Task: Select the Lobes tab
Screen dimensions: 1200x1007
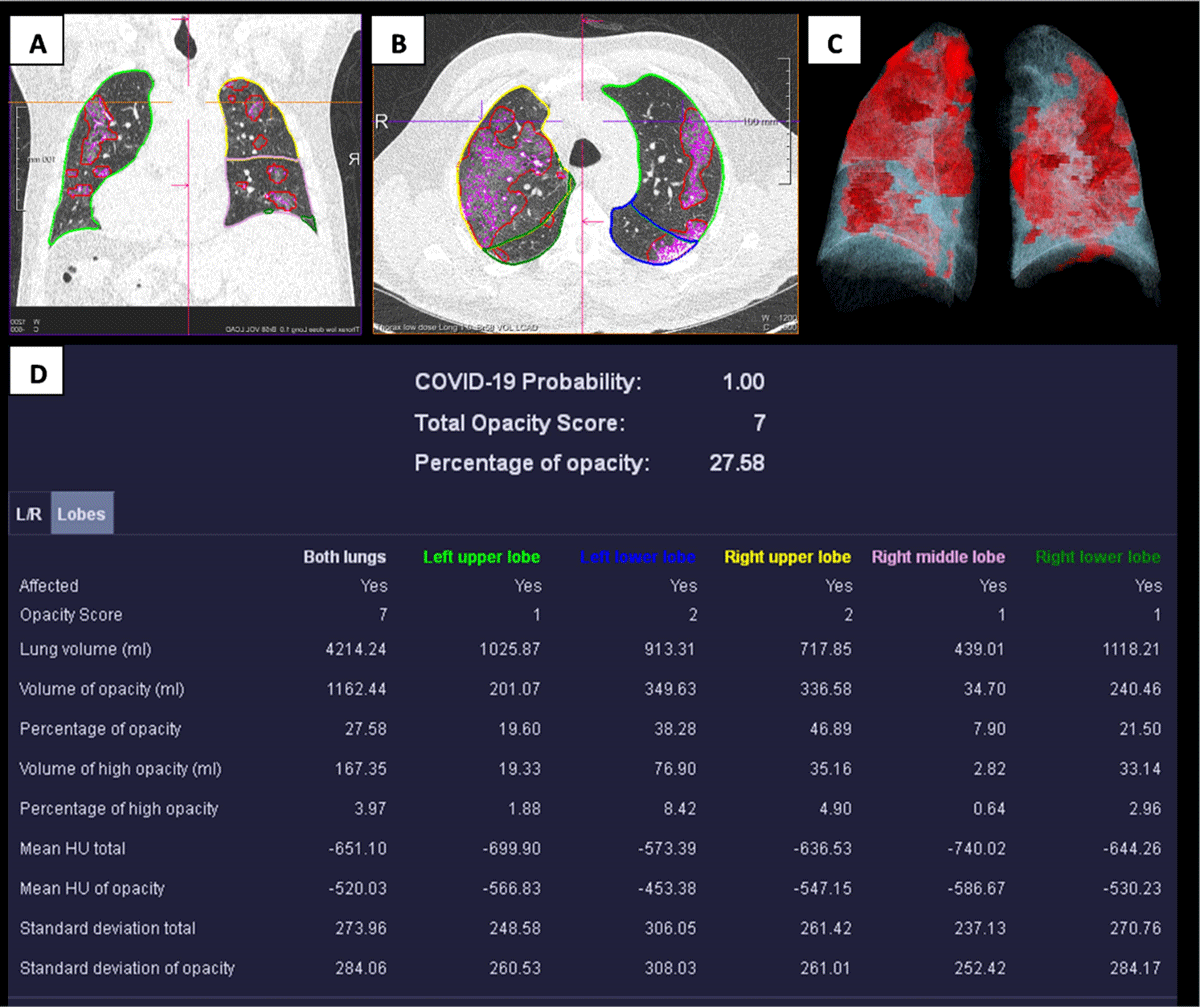Action: coord(82,515)
